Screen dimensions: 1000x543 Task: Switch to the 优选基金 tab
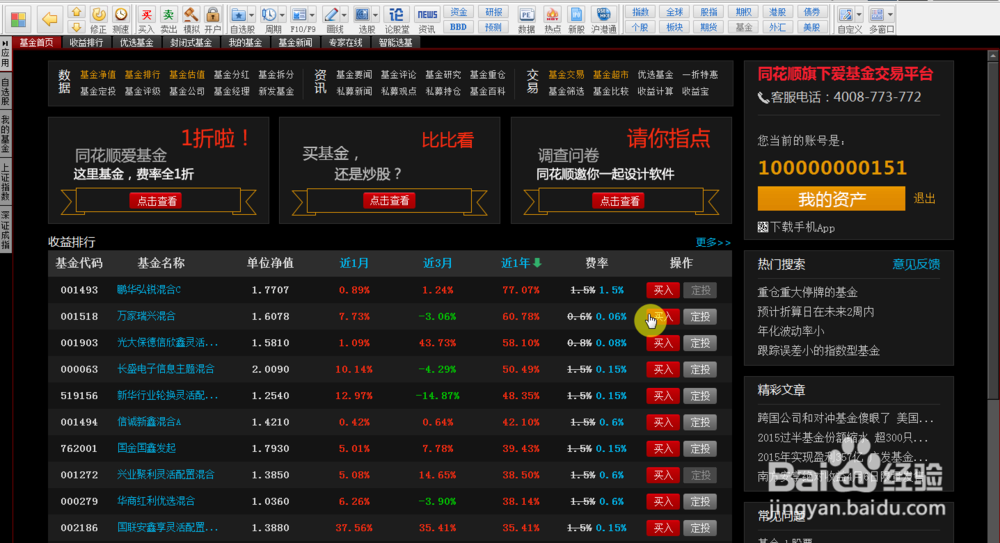(136, 43)
